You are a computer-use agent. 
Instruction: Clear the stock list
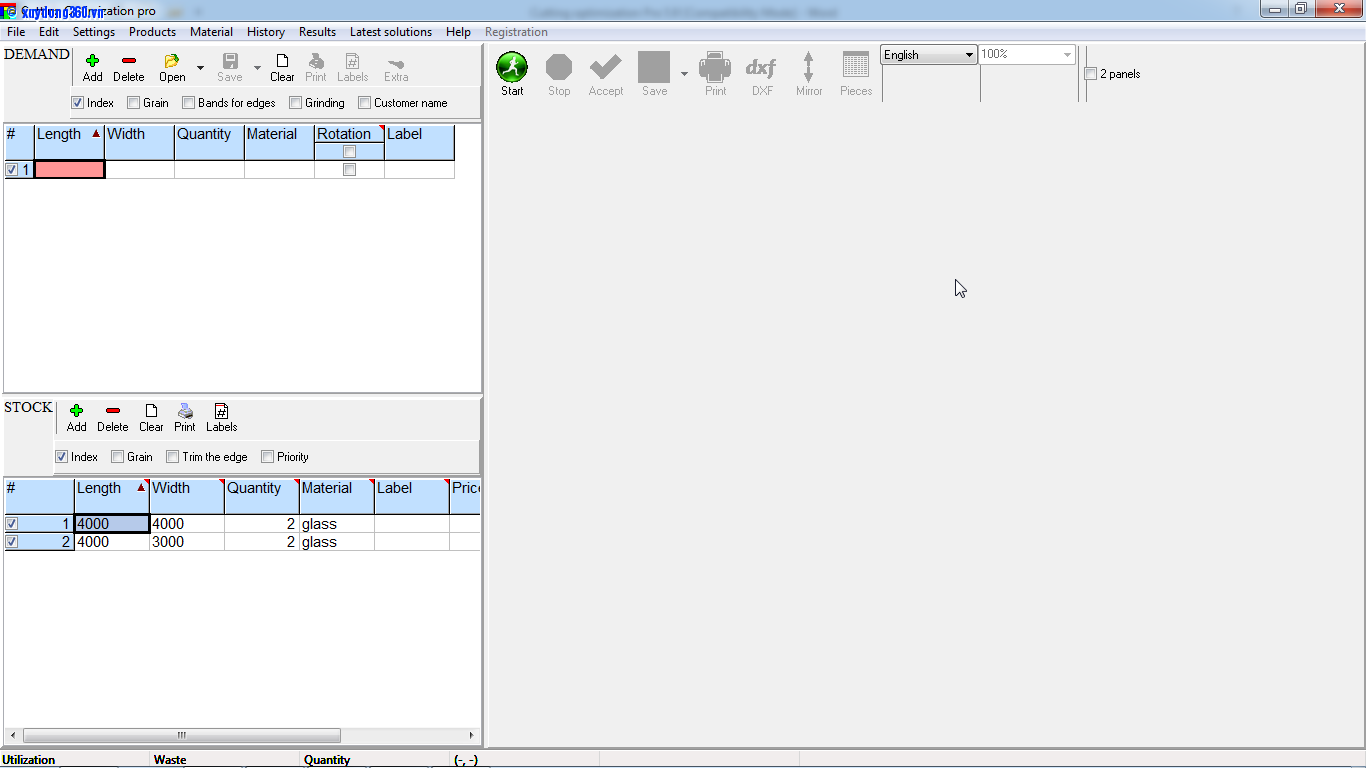[x=151, y=417]
